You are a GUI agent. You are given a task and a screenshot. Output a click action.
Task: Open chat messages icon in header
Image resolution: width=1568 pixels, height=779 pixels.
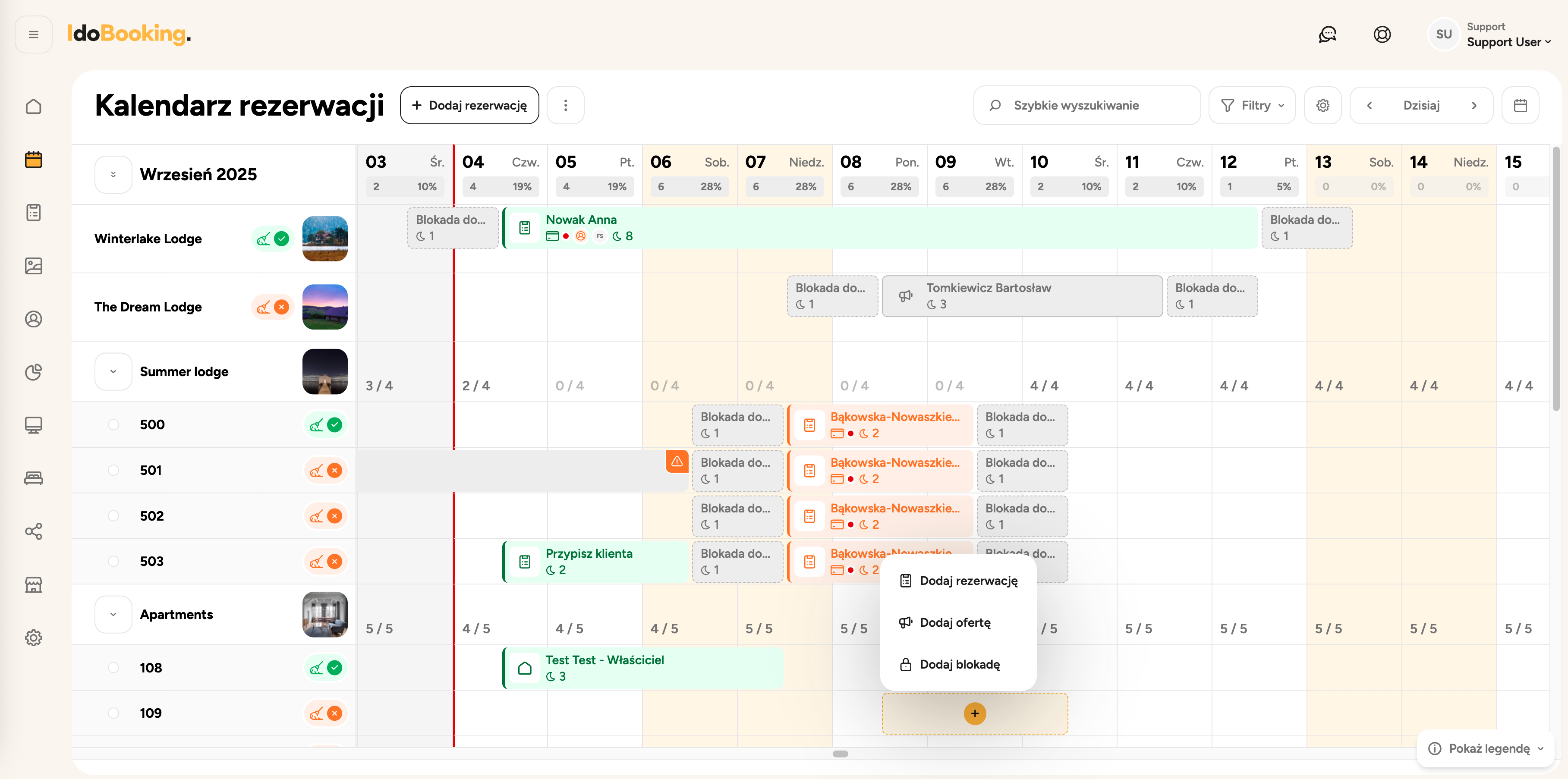point(1327,35)
